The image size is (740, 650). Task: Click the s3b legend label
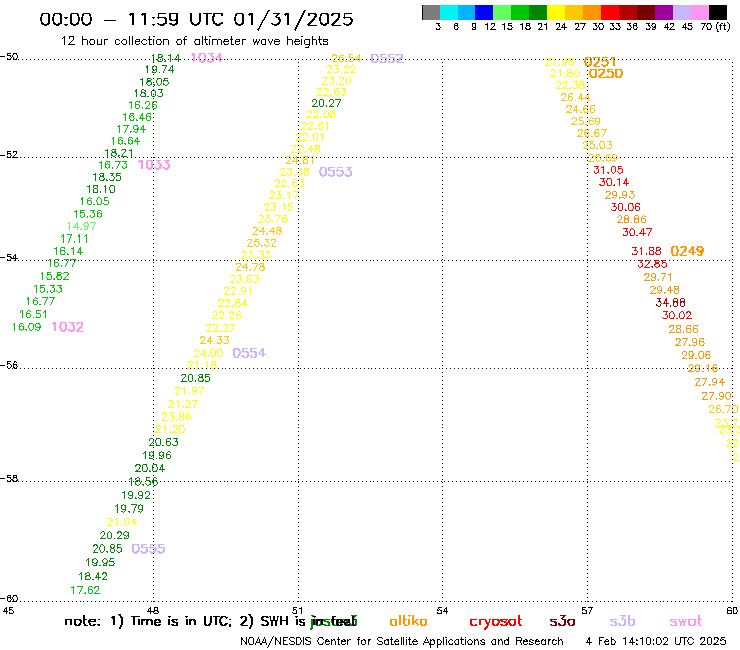click(622, 621)
